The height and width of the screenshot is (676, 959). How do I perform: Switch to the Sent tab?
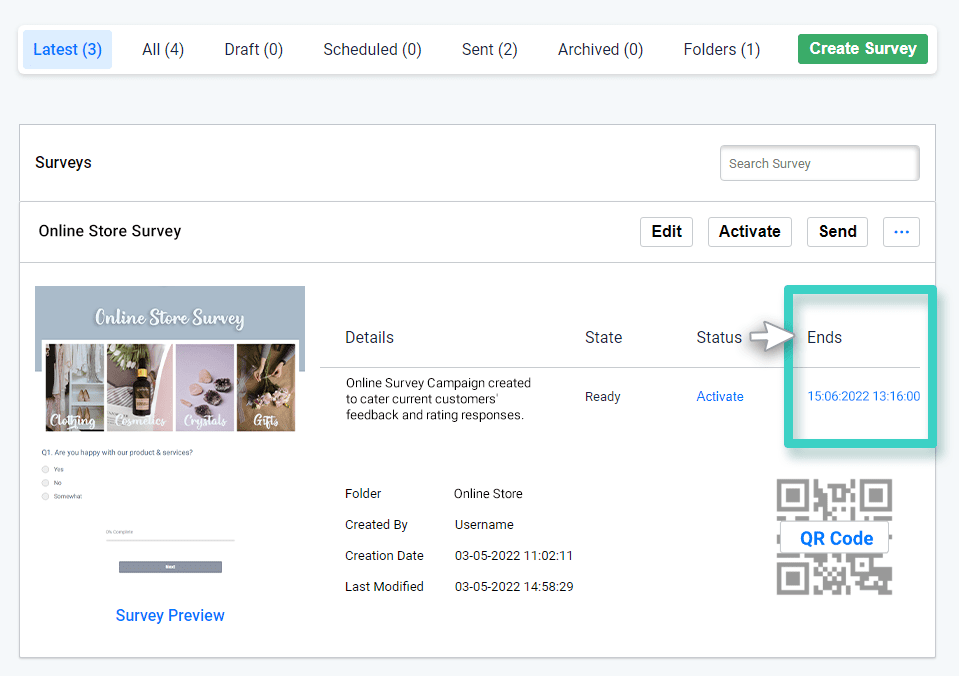pos(489,49)
